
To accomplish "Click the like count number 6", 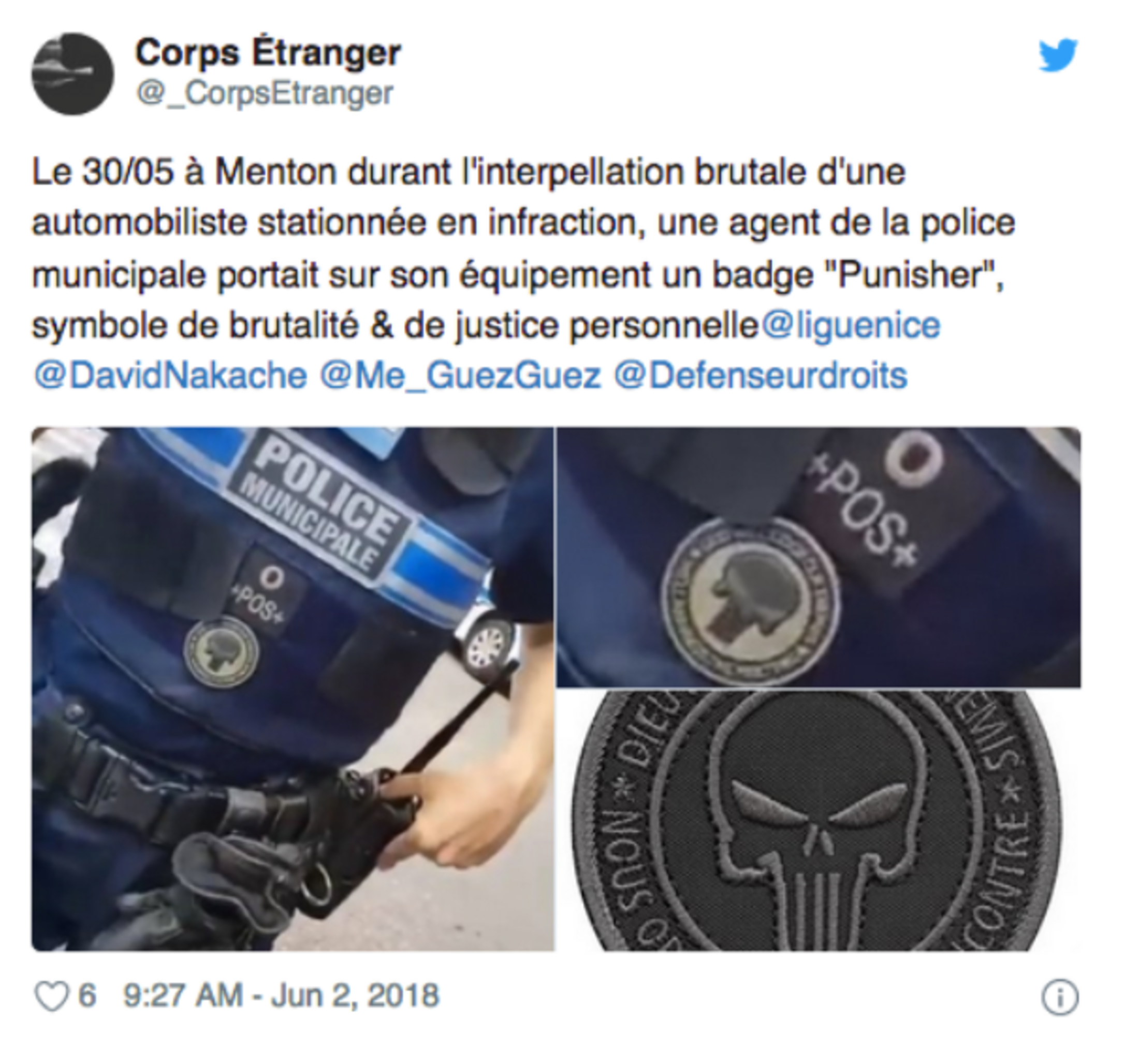I will point(86,996).
